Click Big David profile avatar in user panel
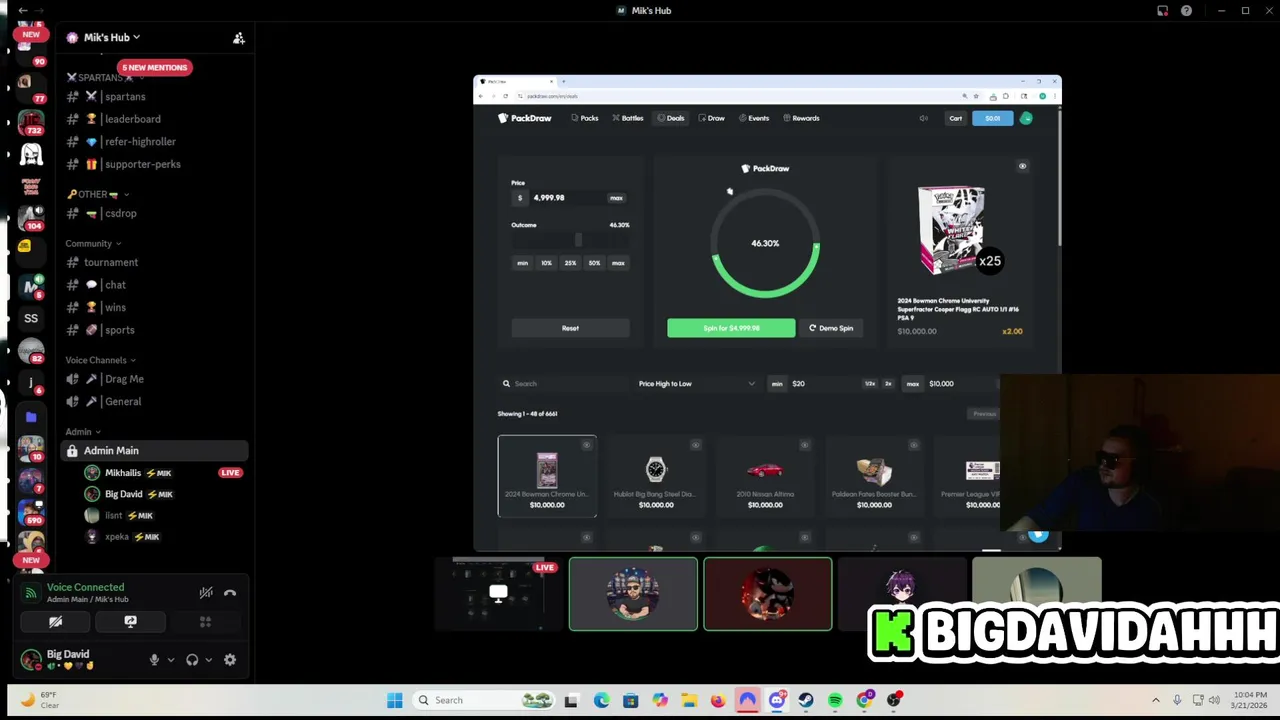Image resolution: width=1280 pixels, height=720 pixels. click(31, 660)
